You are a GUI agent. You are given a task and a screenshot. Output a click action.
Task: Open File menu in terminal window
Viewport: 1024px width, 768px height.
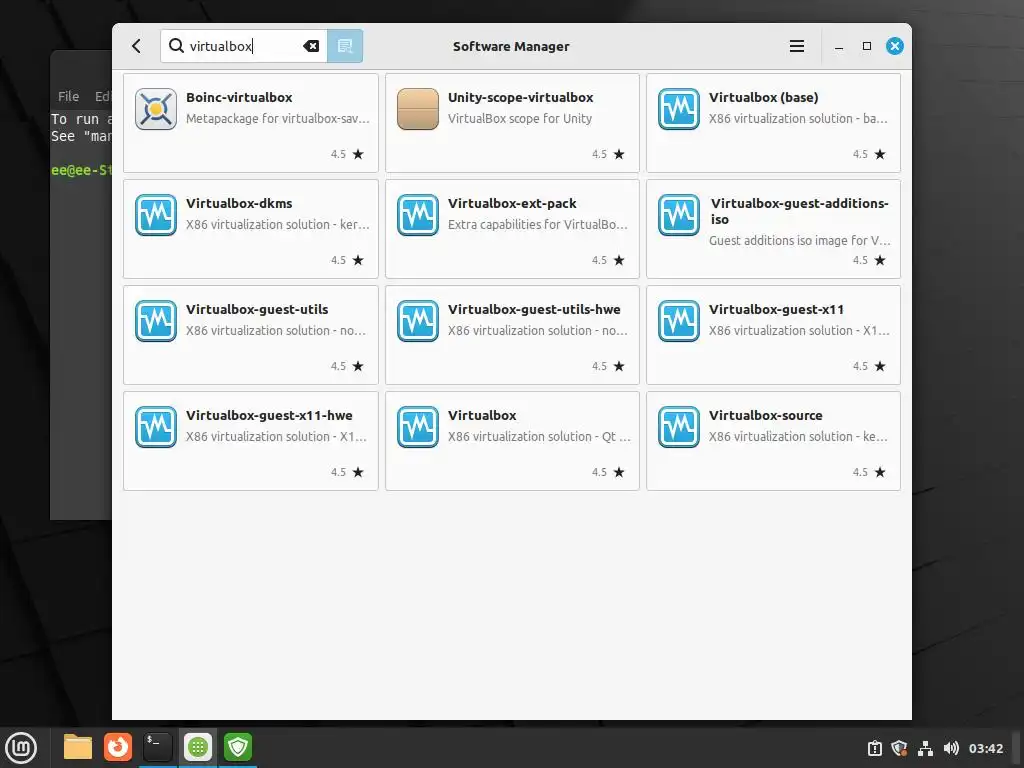point(68,97)
